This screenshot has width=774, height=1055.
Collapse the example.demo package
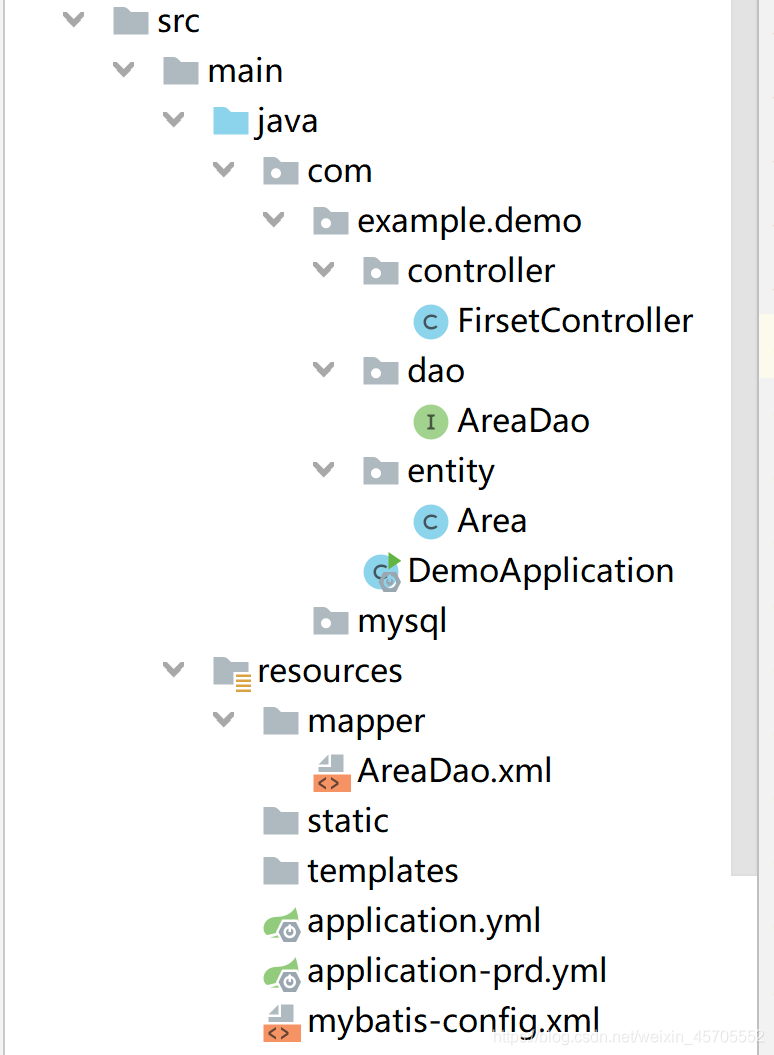coord(273,220)
